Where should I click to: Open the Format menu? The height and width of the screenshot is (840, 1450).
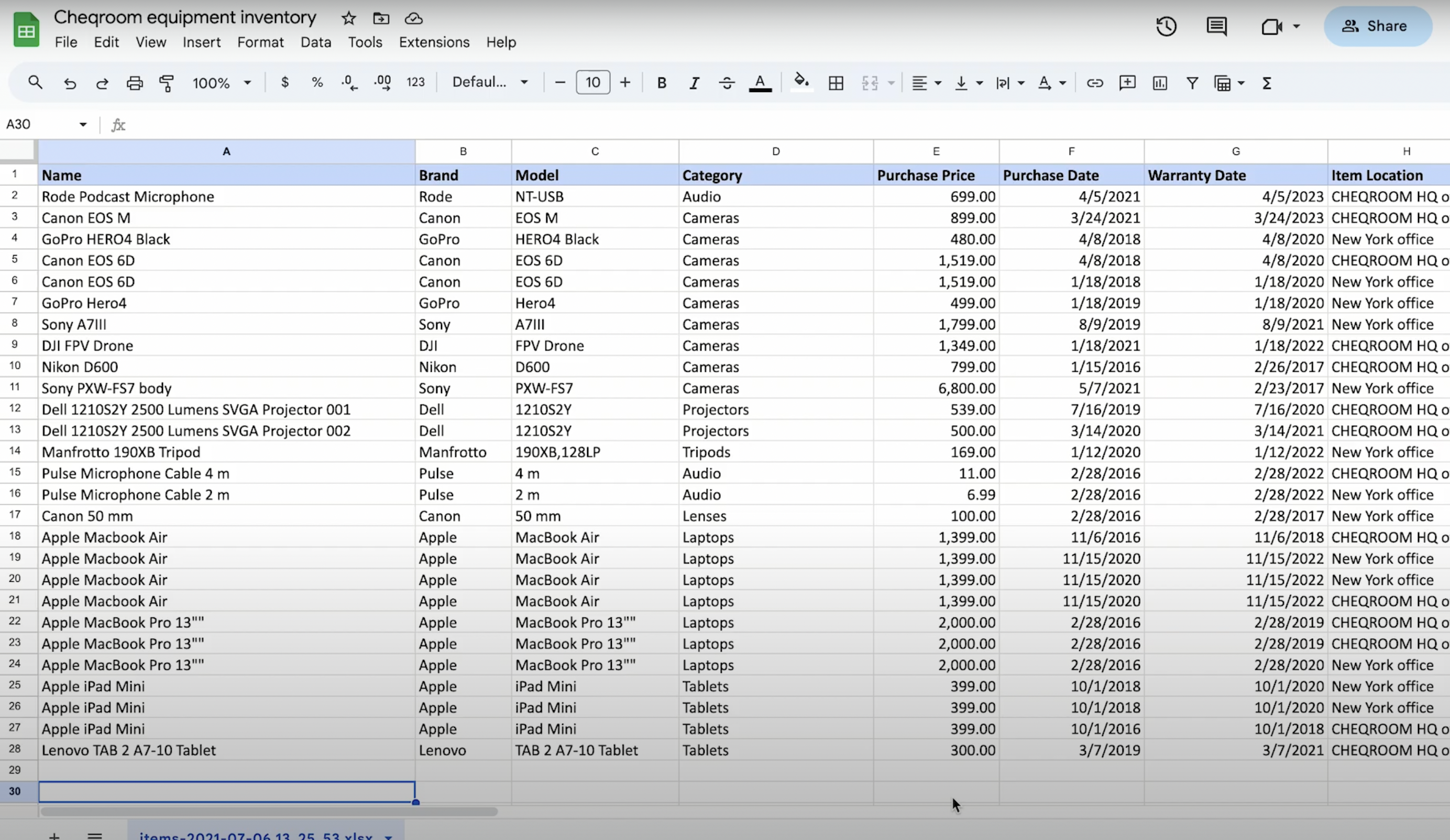click(x=260, y=42)
